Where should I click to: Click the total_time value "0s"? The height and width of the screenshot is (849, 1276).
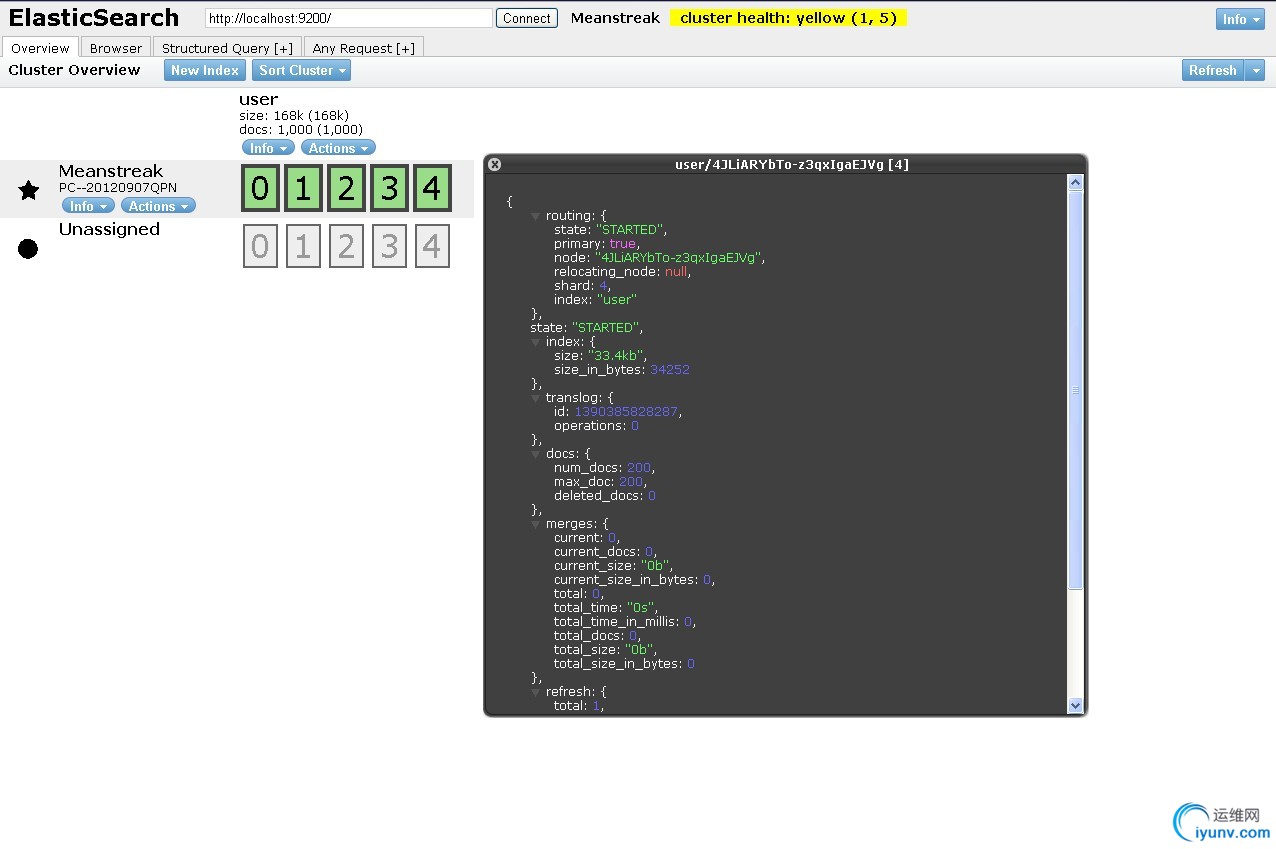pyautogui.click(x=640, y=608)
